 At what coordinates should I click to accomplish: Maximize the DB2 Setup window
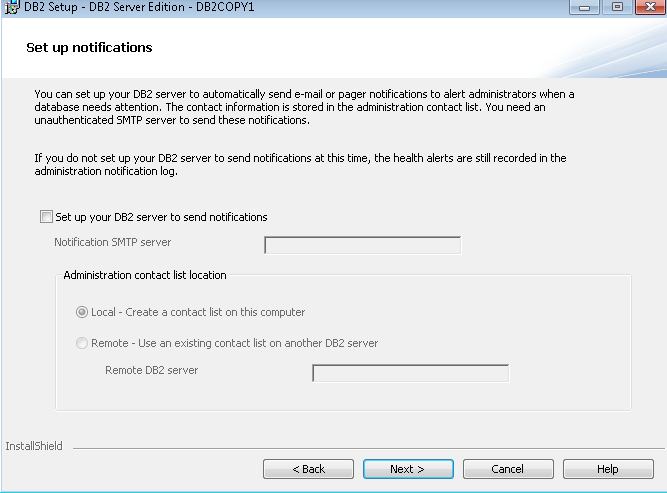pos(617,7)
